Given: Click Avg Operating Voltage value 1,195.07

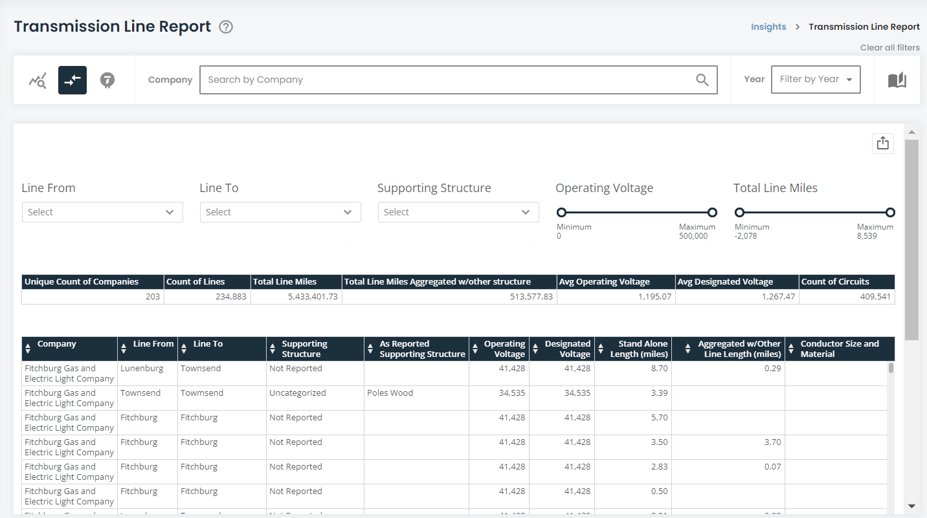Looking at the screenshot, I should 654,297.
